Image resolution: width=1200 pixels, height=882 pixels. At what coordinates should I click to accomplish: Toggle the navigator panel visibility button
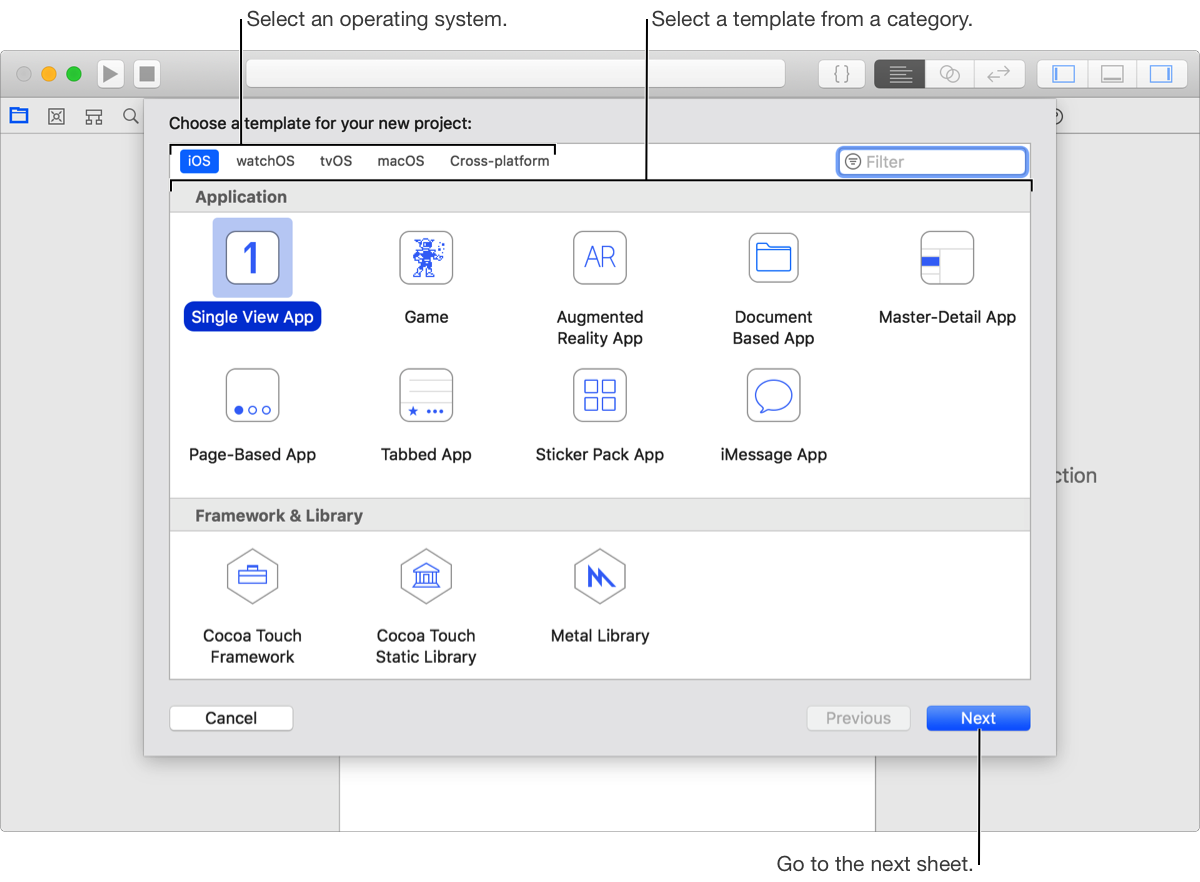pos(1064,74)
